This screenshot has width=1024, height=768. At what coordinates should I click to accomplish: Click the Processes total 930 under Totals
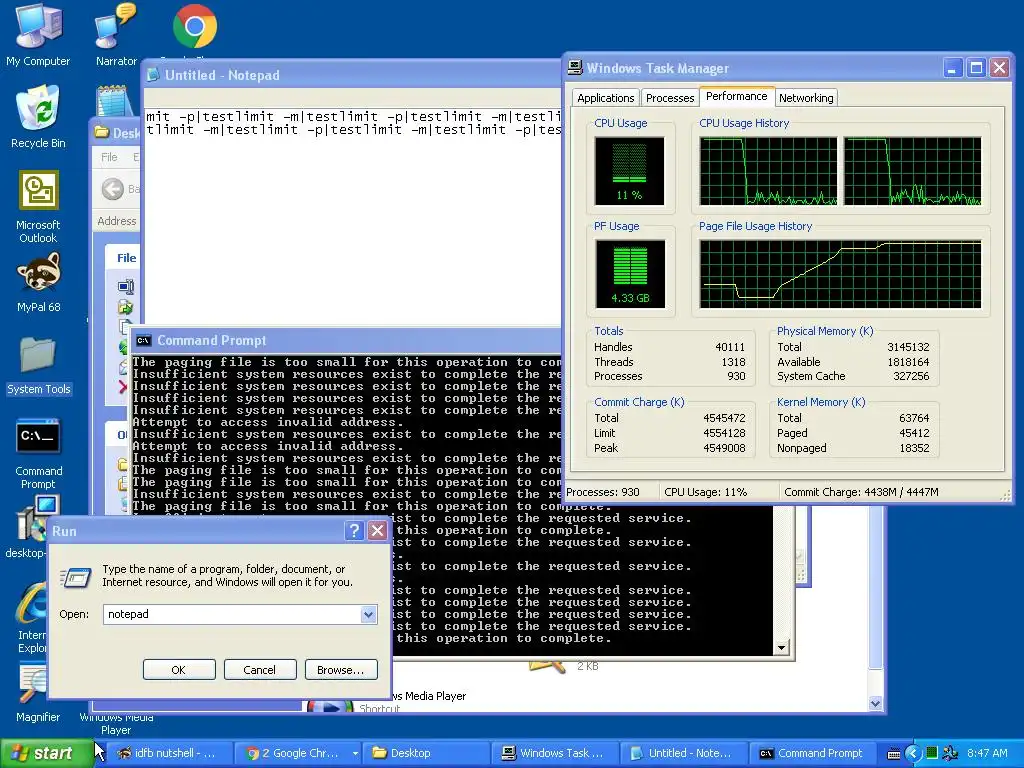coord(736,376)
